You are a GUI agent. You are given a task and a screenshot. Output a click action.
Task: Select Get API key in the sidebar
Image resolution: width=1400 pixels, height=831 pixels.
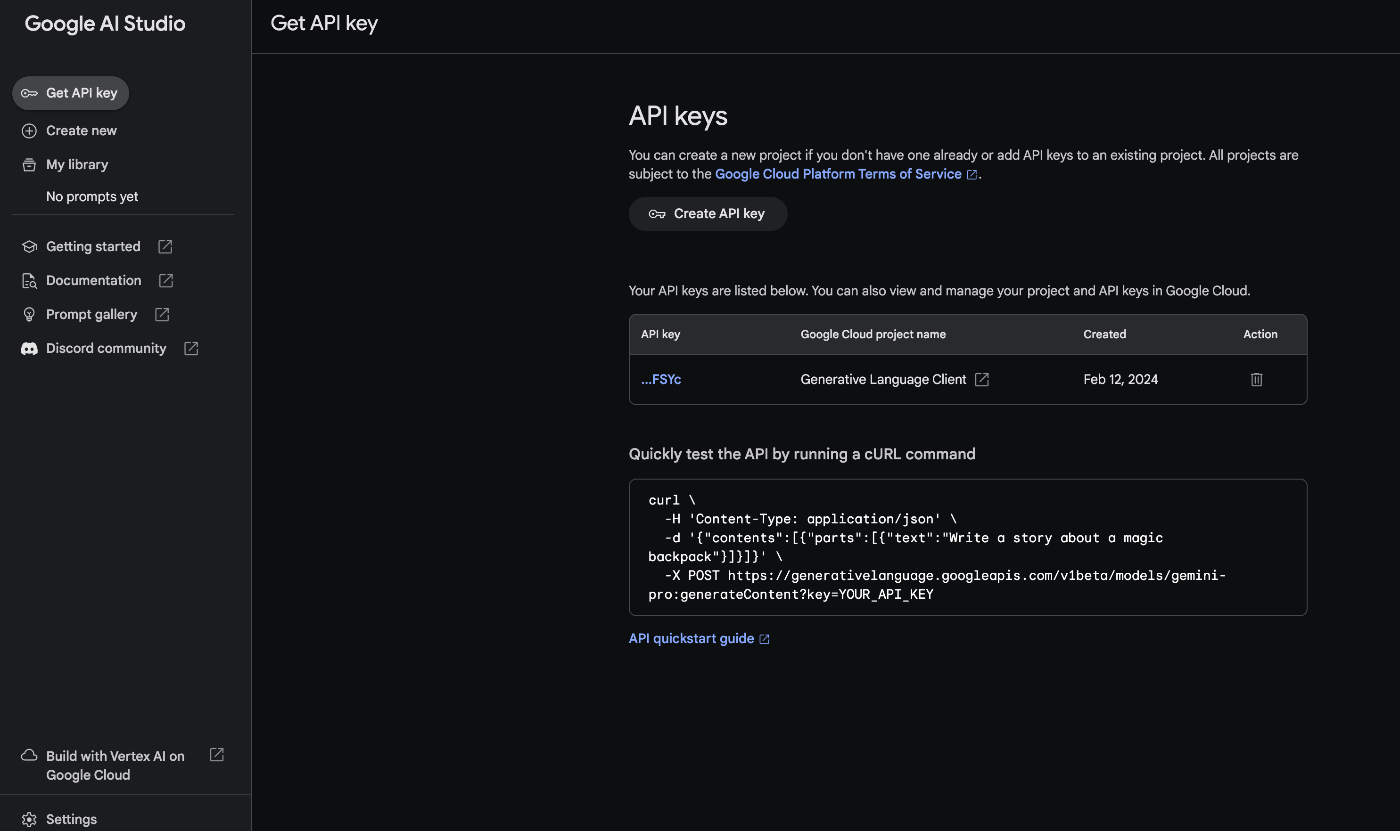tap(71, 93)
